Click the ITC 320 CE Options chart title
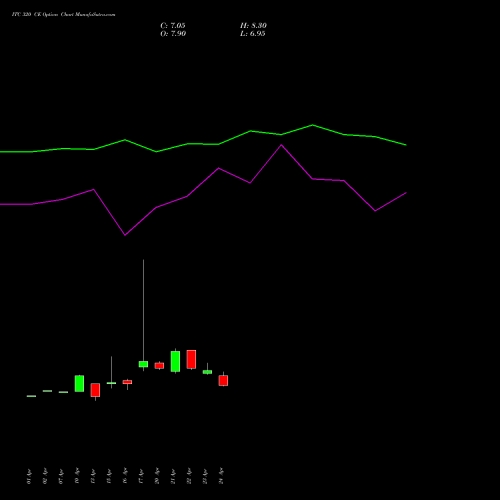The height and width of the screenshot is (500, 500). (x=63, y=15)
